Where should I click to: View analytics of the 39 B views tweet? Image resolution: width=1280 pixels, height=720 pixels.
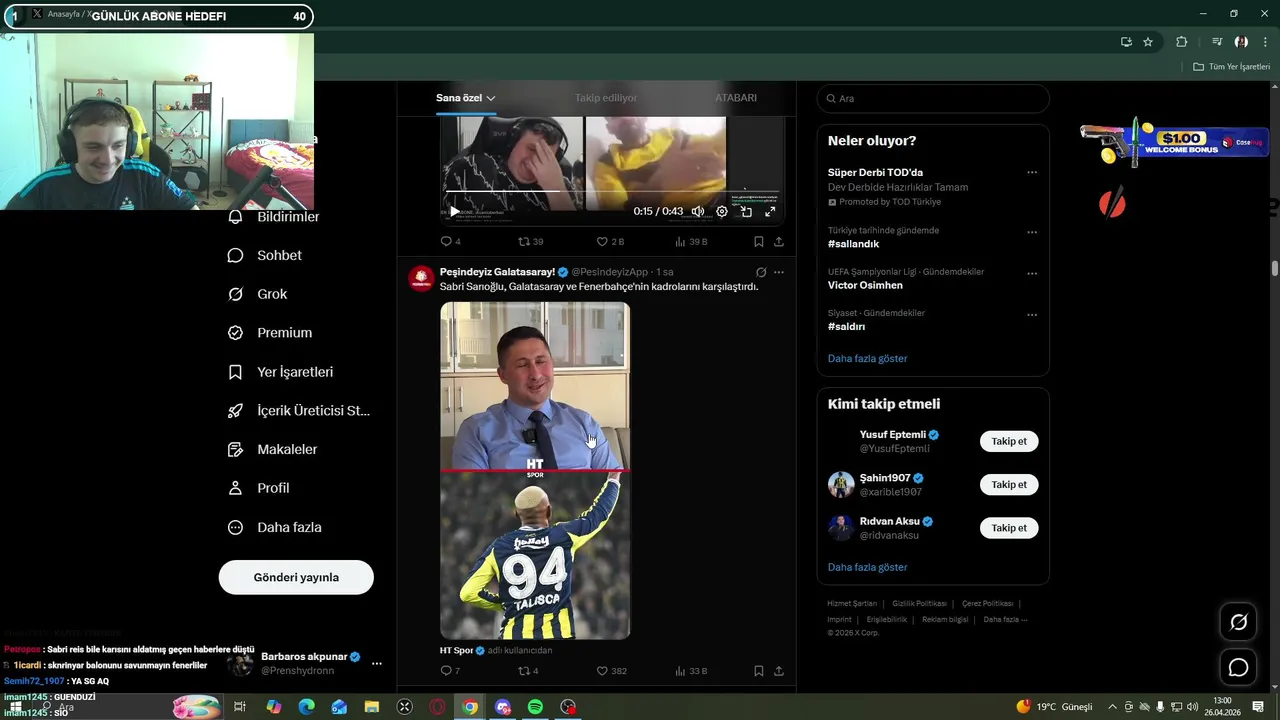[691, 241]
